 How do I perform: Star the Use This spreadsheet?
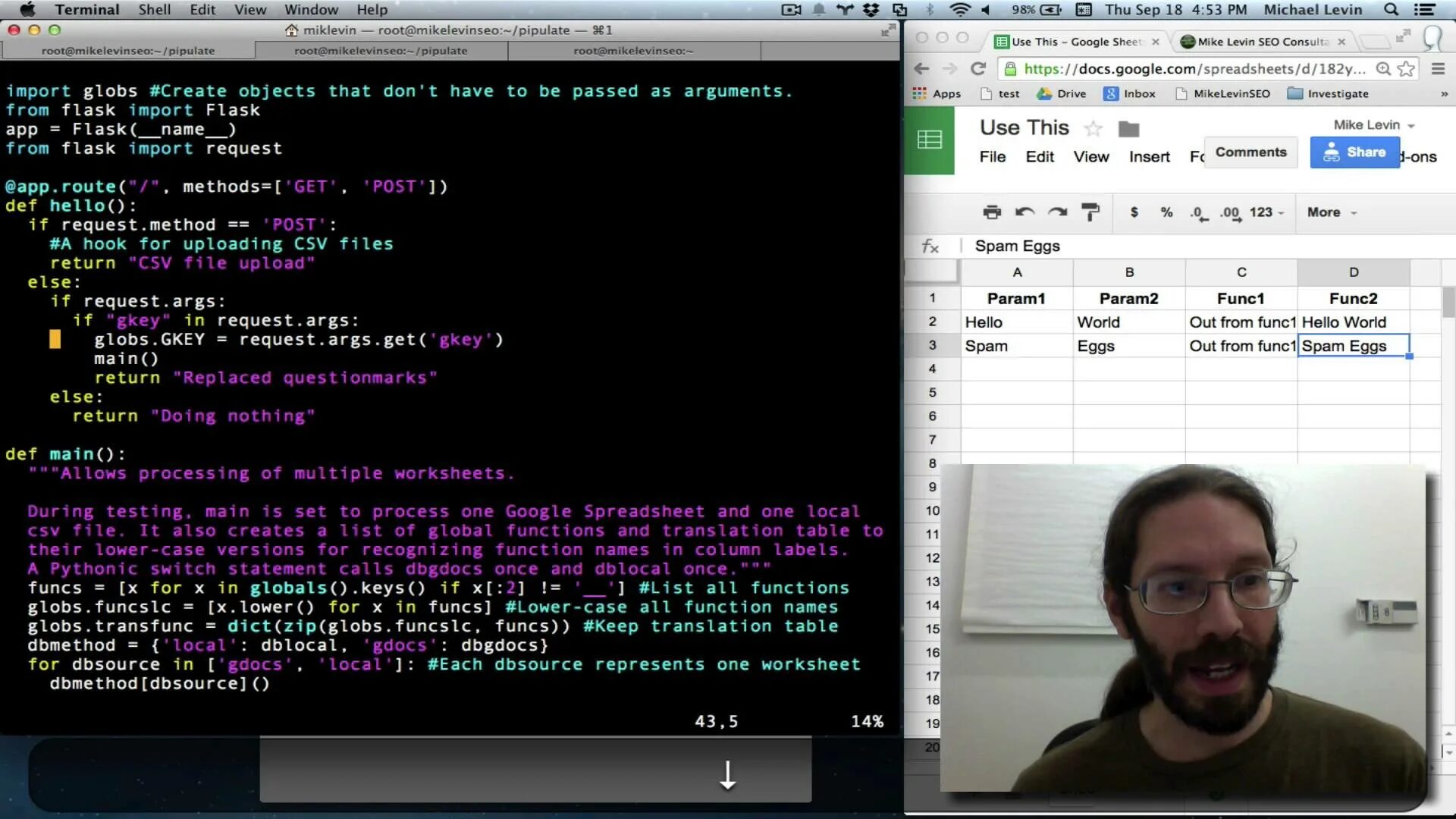pyautogui.click(x=1093, y=128)
